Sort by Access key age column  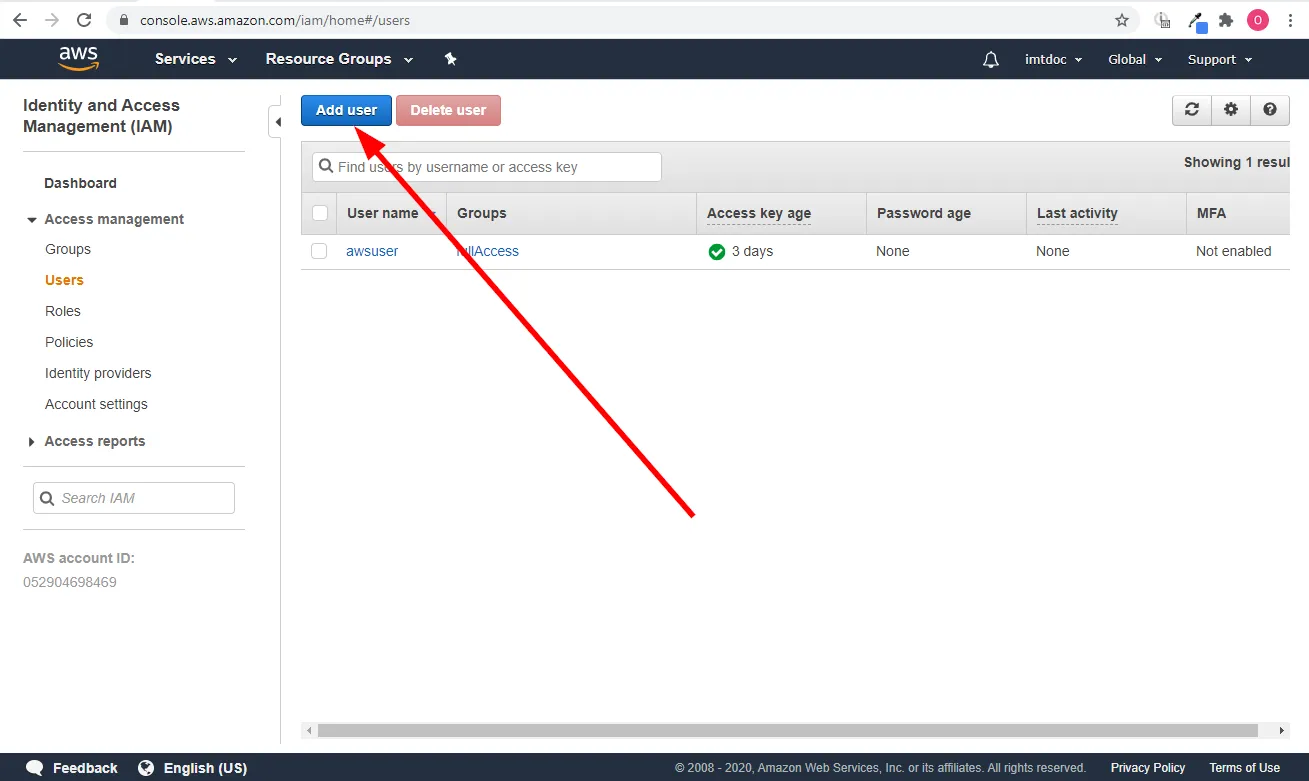tap(759, 213)
